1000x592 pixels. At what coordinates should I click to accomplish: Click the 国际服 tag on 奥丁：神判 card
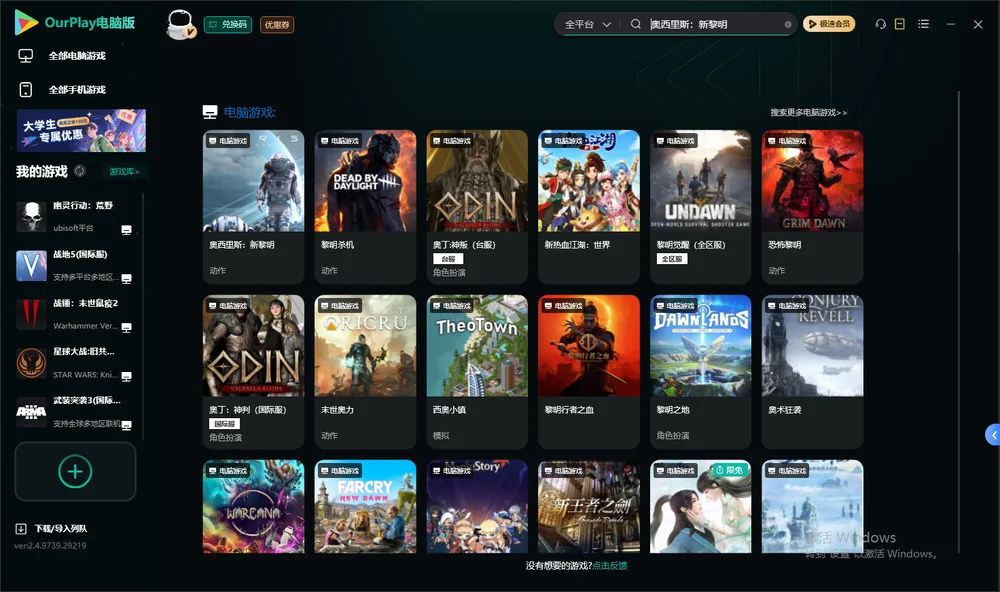[224, 424]
